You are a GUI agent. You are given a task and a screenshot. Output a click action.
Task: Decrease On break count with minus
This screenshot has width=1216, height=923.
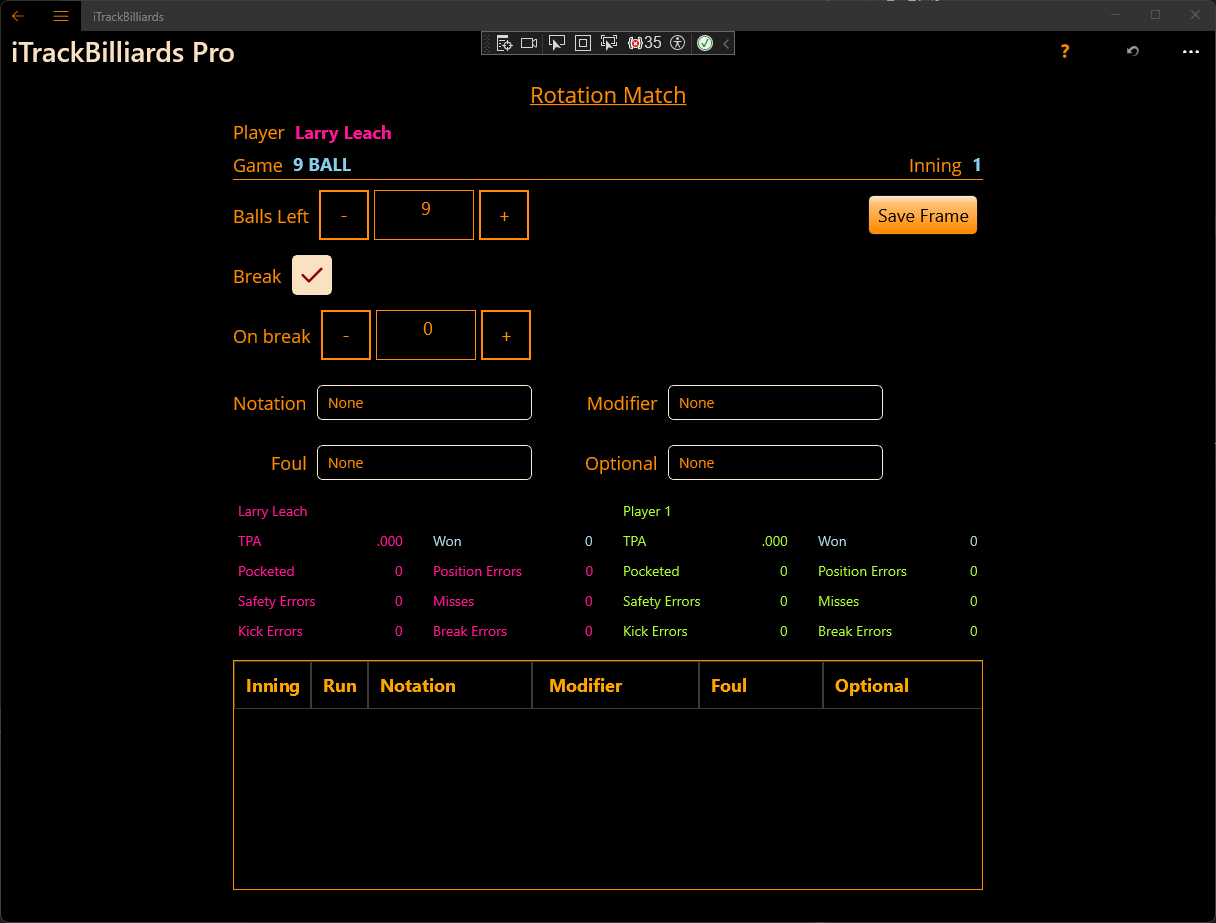(x=346, y=335)
